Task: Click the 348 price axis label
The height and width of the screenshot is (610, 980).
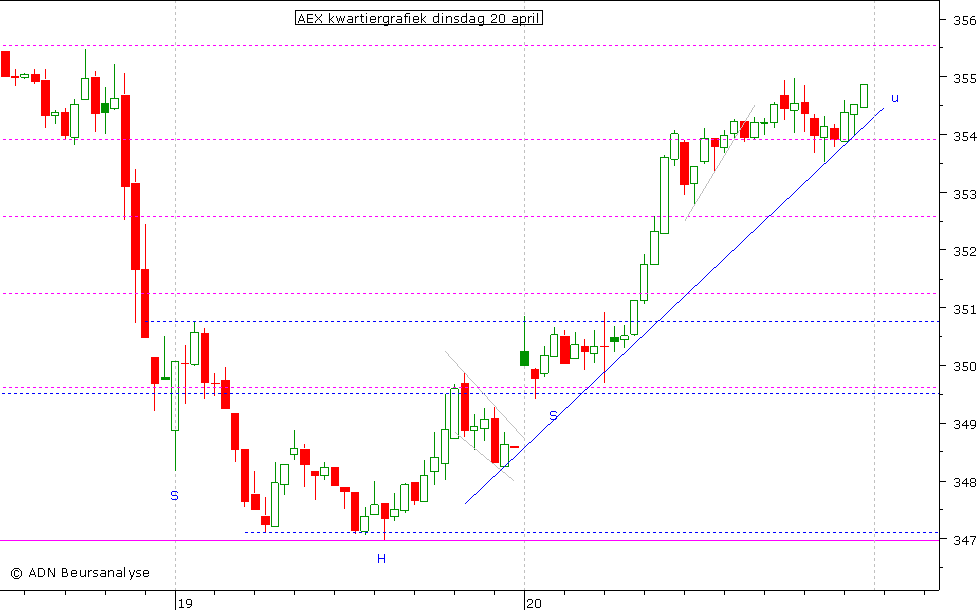Action: click(964, 482)
